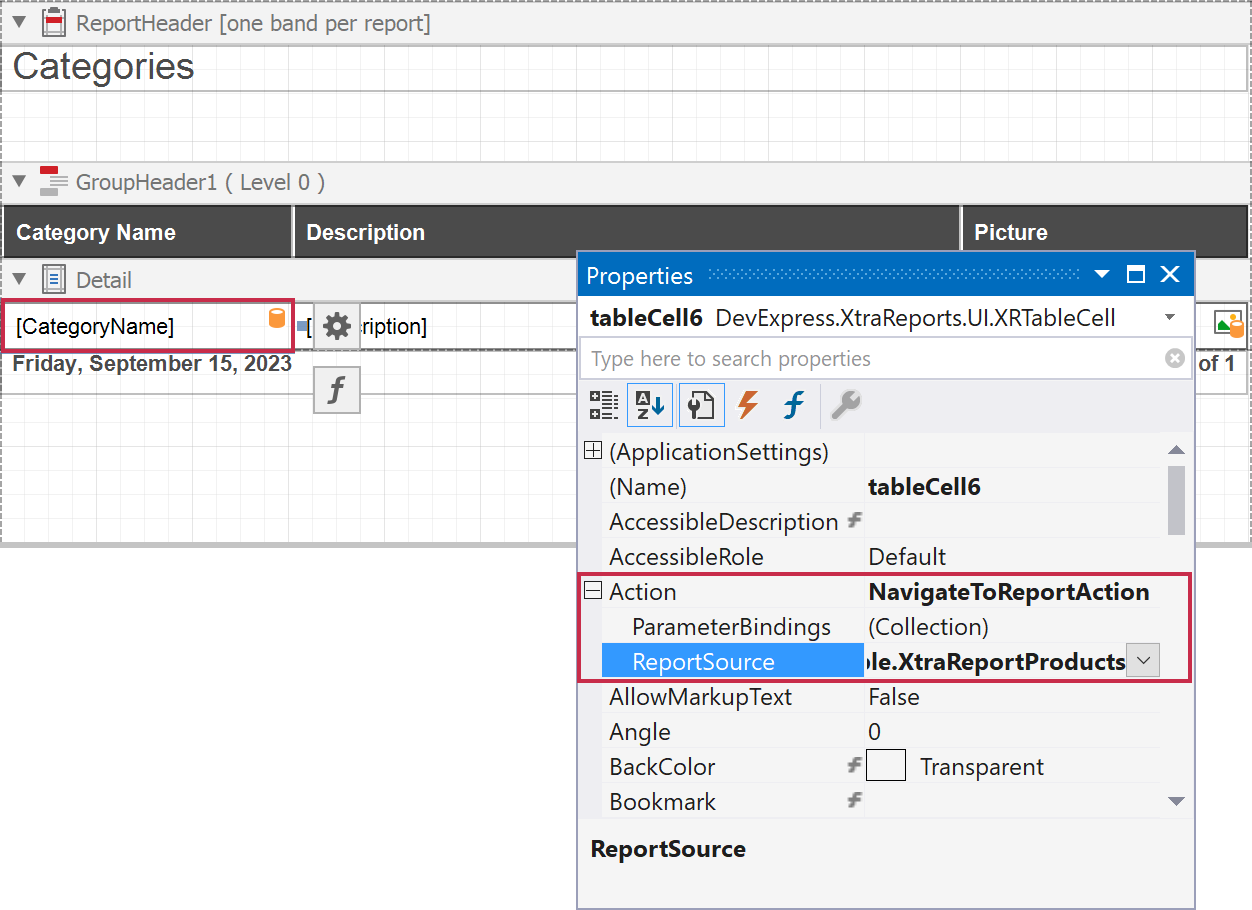Click the Categorized view icon in Properties

point(603,405)
